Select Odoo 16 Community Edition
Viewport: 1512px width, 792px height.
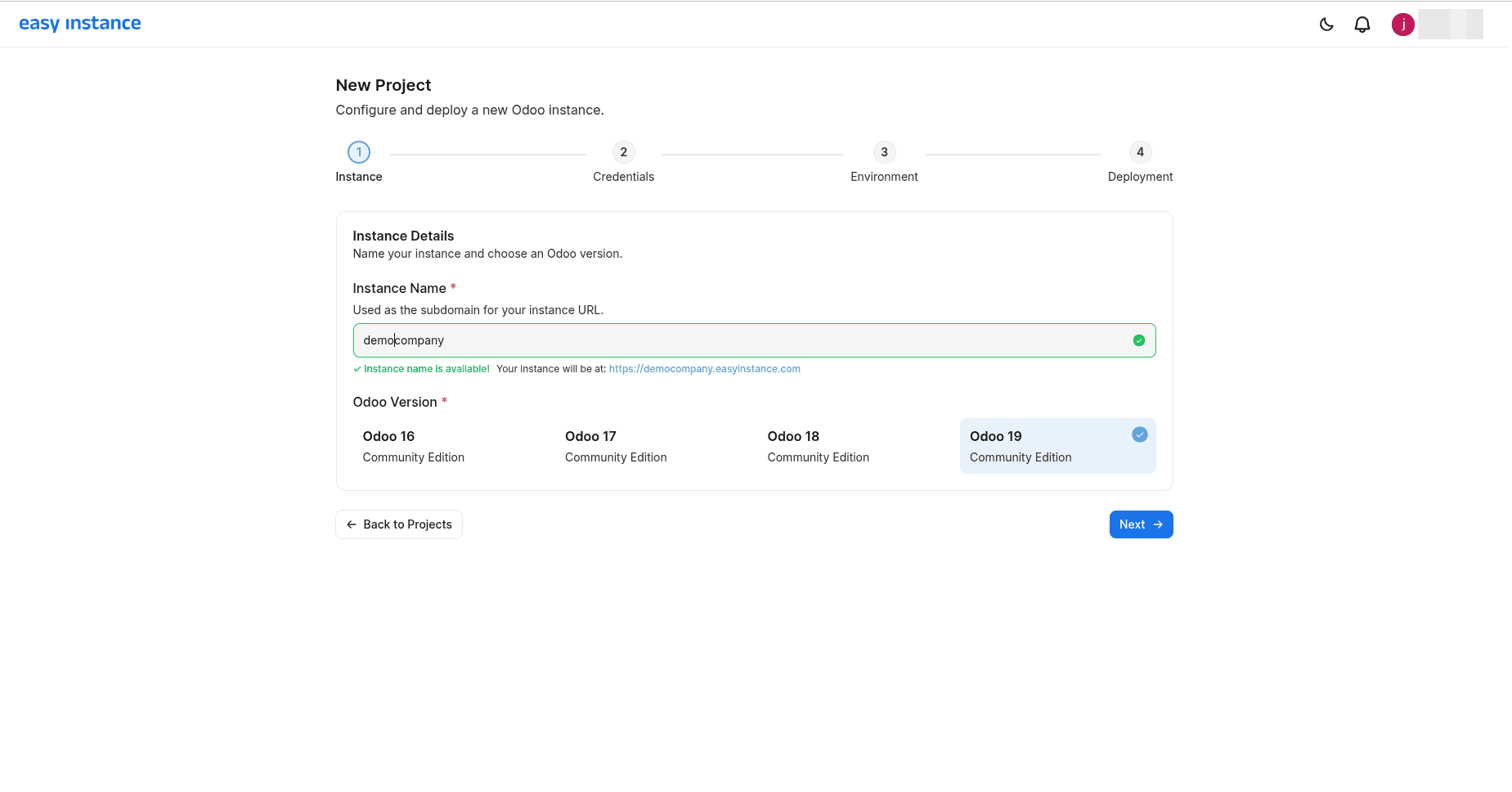450,446
